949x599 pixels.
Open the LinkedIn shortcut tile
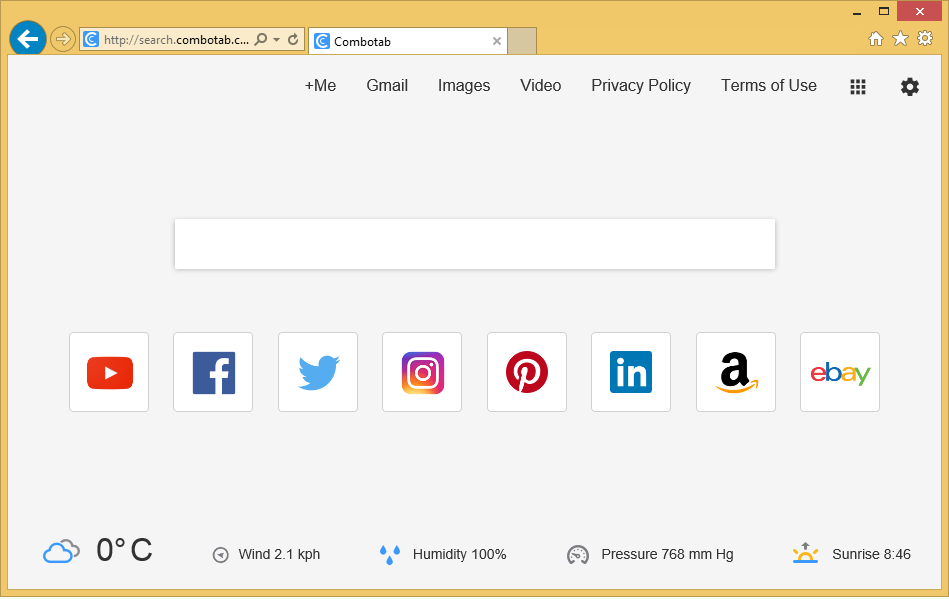631,372
